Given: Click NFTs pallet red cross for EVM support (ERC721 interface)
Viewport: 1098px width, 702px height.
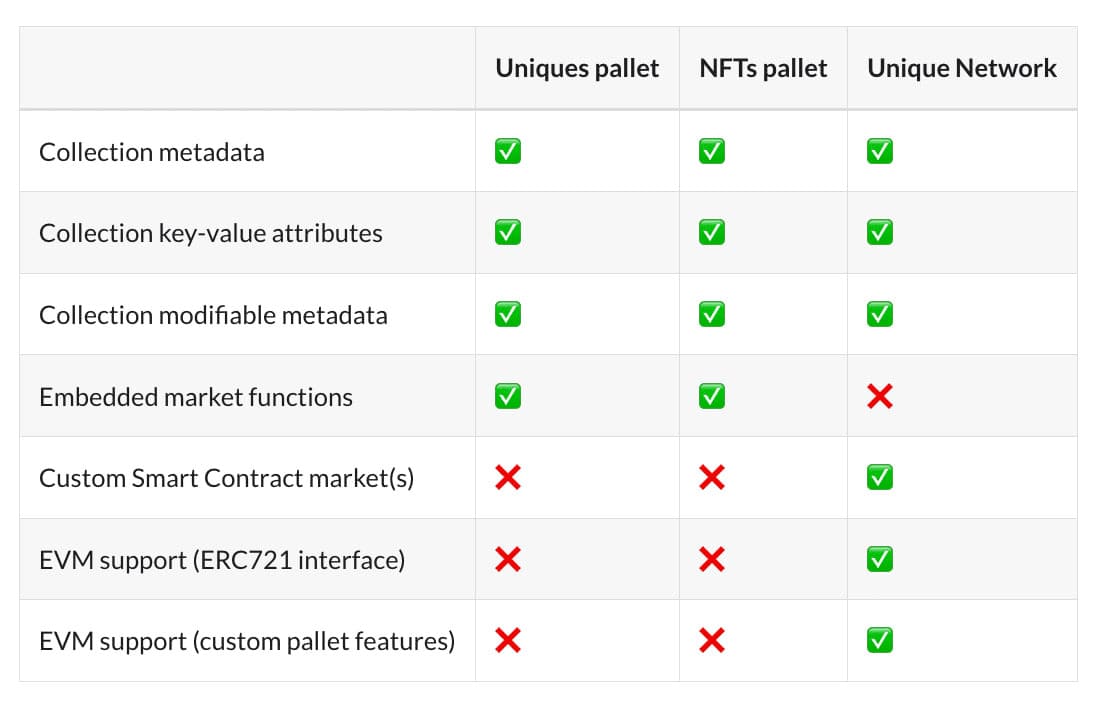Looking at the screenshot, I should coord(711,560).
